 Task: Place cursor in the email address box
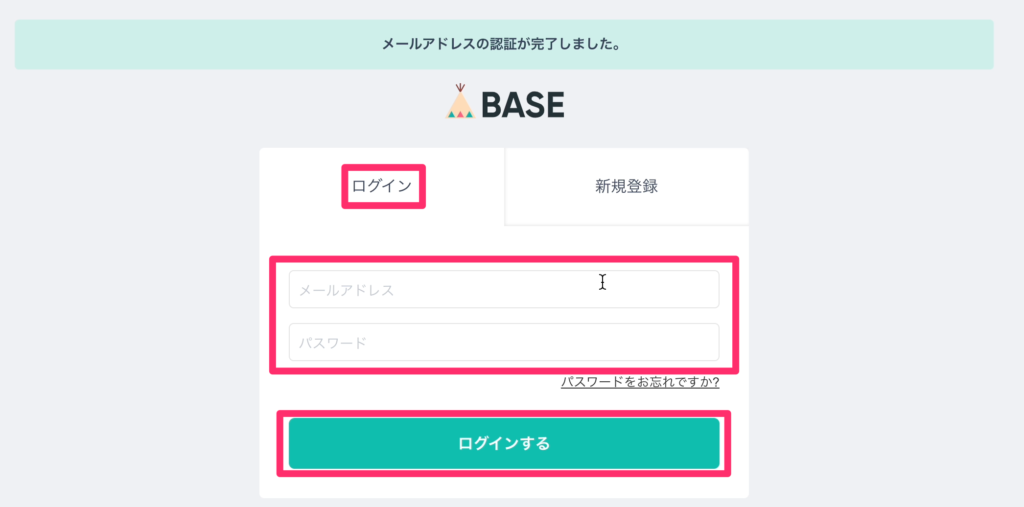tap(503, 290)
